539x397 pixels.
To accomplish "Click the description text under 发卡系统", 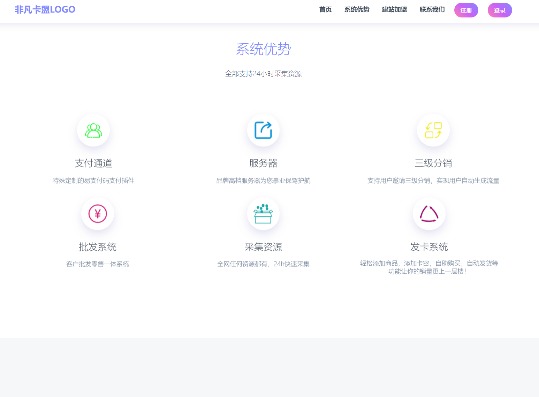I will pos(429,267).
